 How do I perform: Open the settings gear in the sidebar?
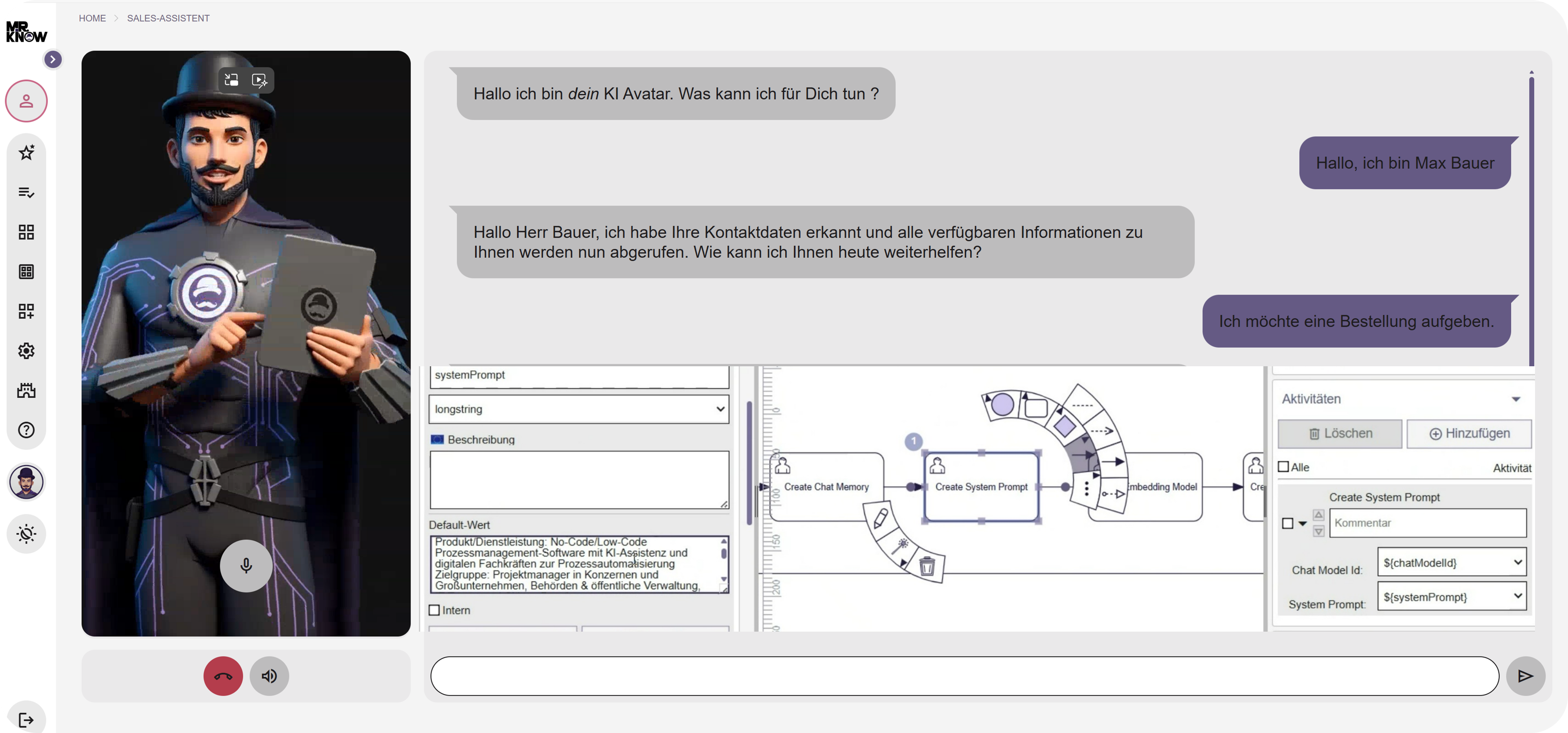coord(26,350)
